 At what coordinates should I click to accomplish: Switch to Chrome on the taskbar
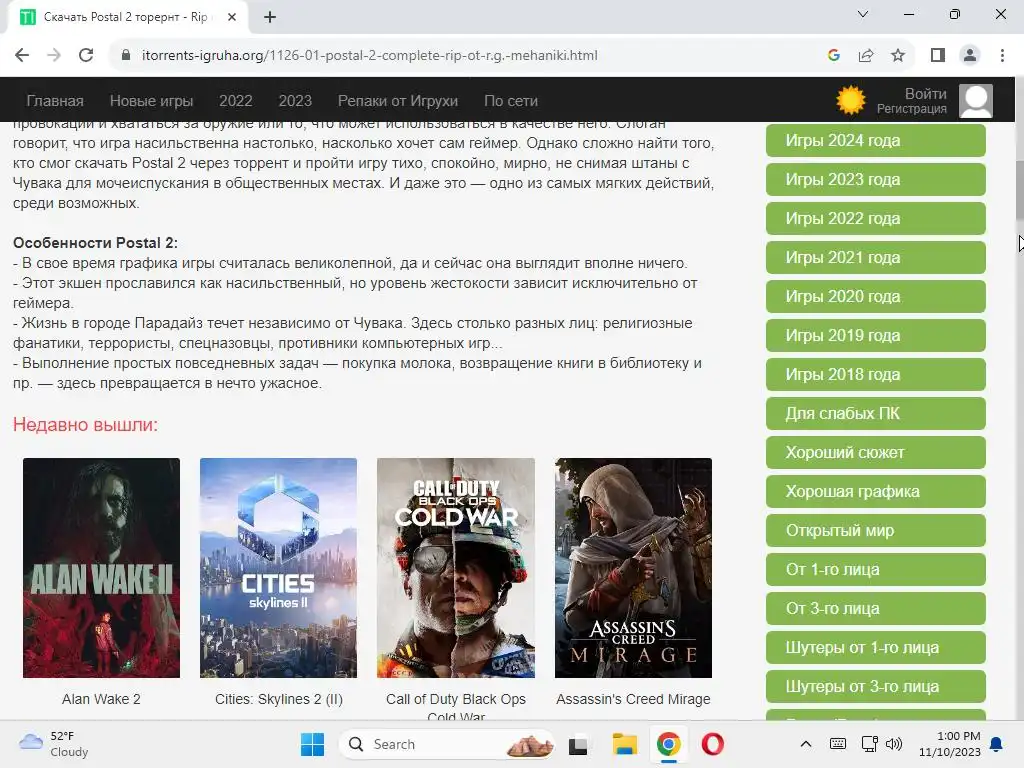click(668, 744)
